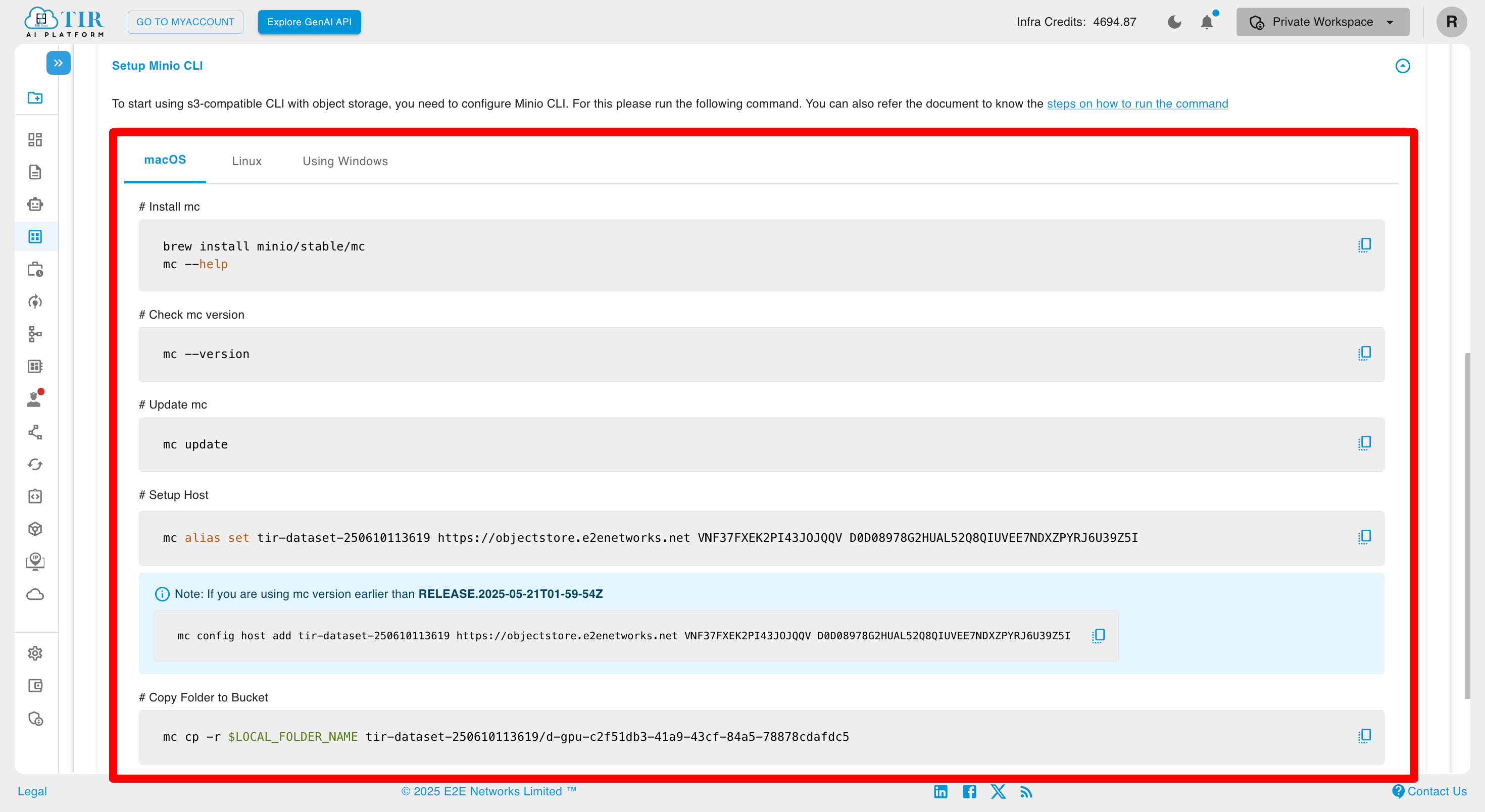Click the Setup Minio CLI heading
Image resolution: width=1485 pixels, height=812 pixels.
pyautogui.click(x=158, y=66)
